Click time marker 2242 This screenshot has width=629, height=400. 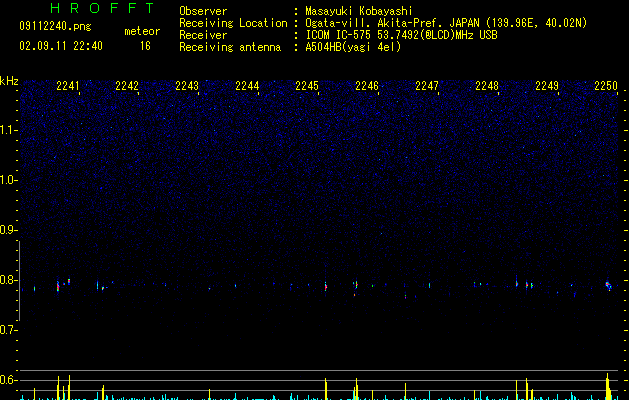click(x=127, y=86)
